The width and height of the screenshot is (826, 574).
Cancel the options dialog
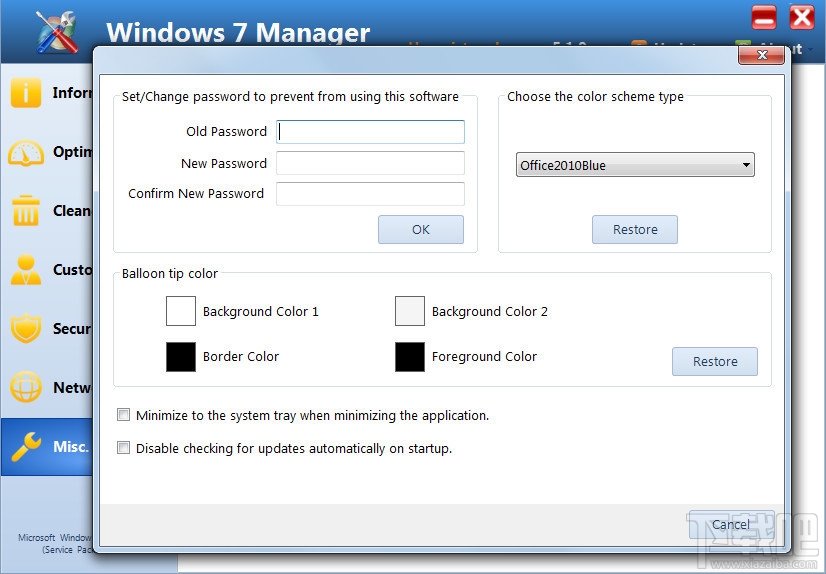coord(731,524)
